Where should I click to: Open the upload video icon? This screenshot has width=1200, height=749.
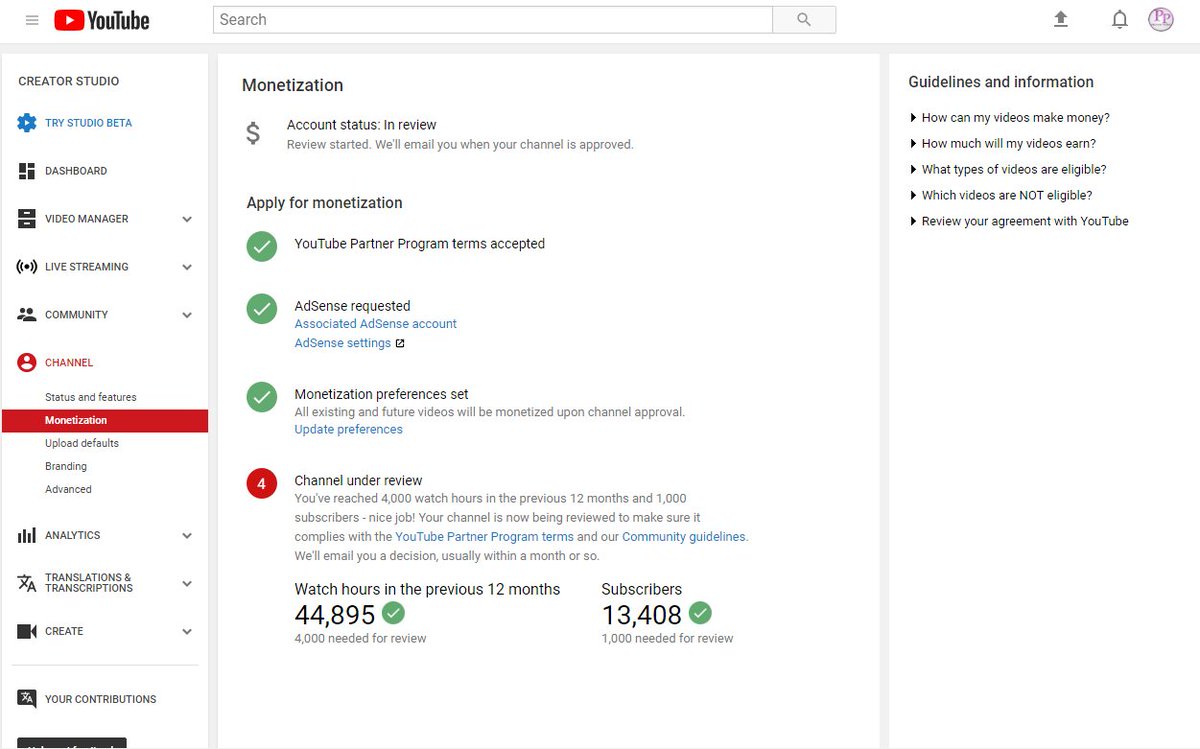(x=1061, y=19)
